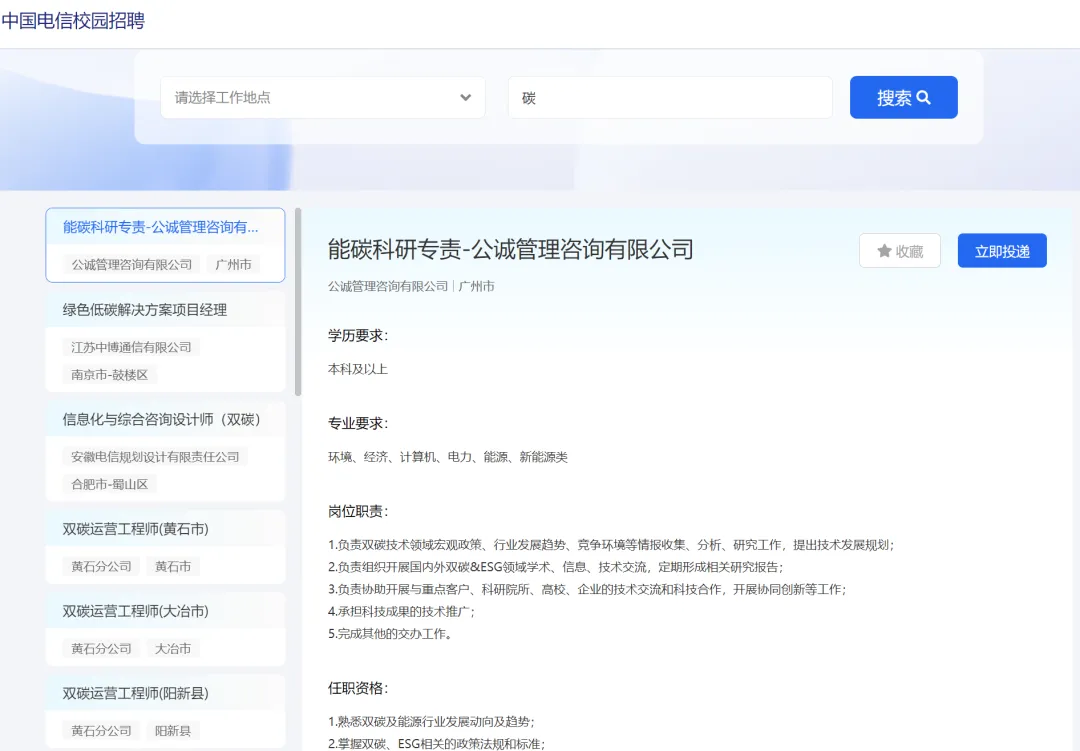Image resolution: width=1080 pixels, height=751 pixels.
Task: Click the magnifier icon in the search button
Action: click(924, 97)
